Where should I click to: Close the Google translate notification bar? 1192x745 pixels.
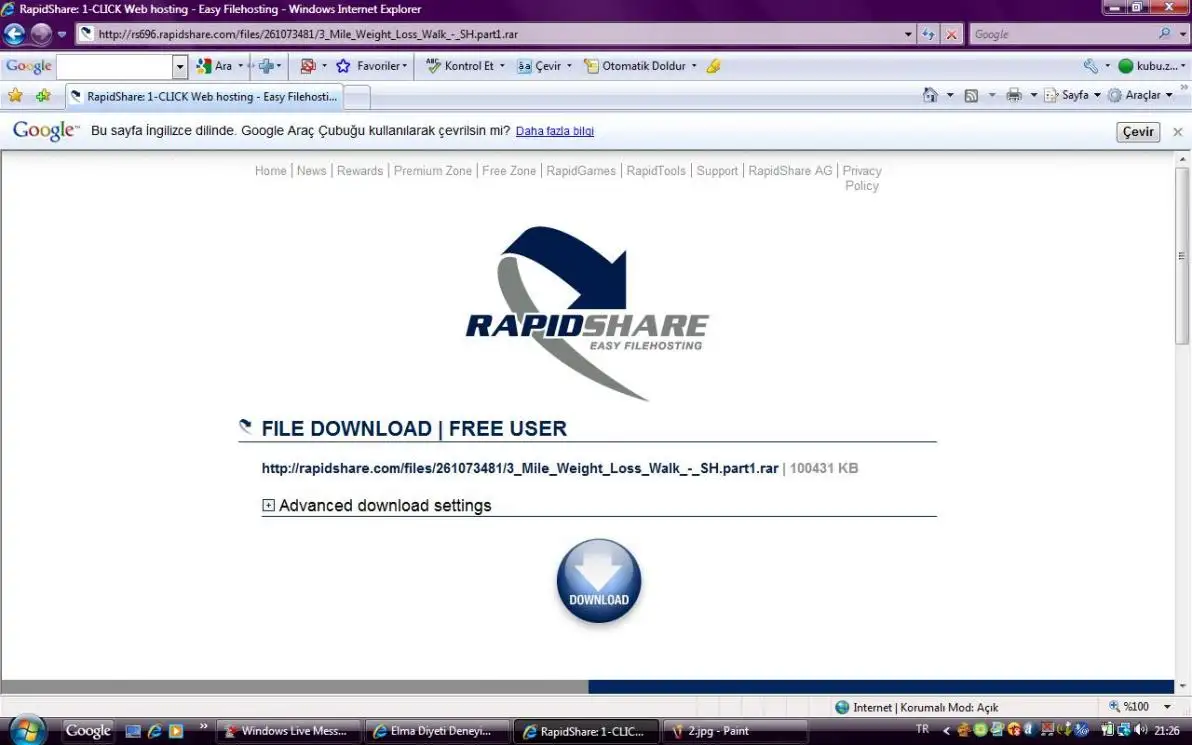(1178, 132)
